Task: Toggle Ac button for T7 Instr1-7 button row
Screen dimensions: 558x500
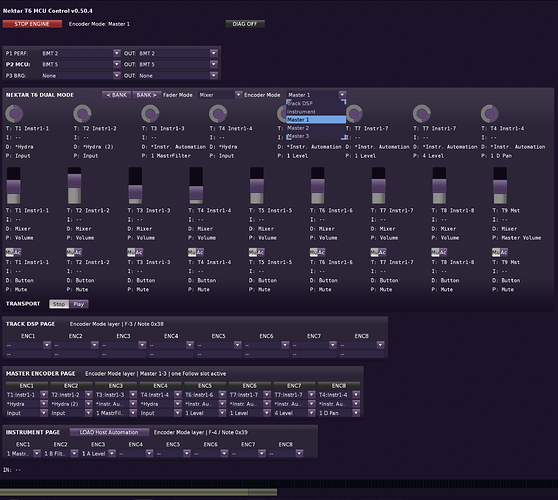Action: [383, 252]
